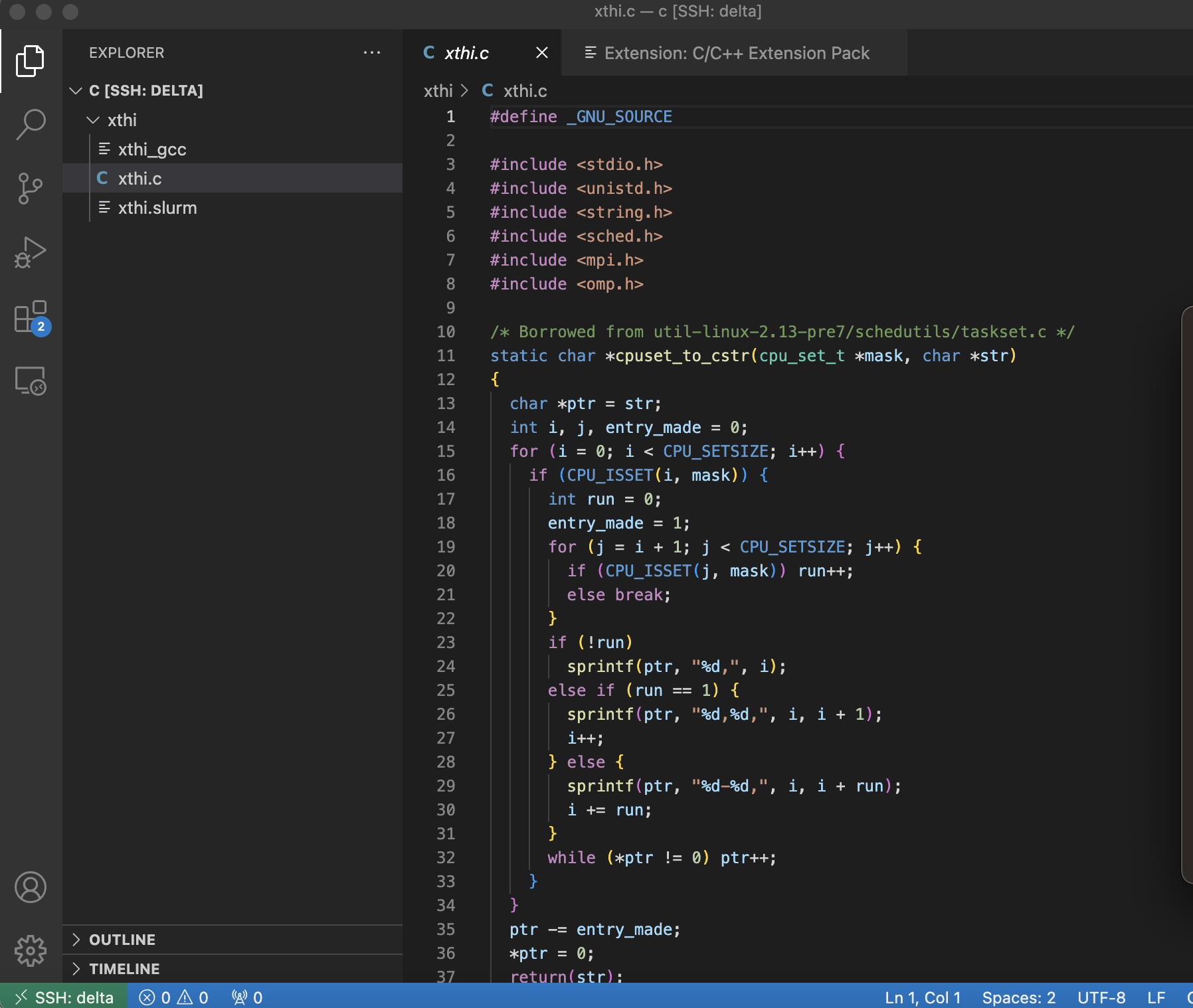Screen dimensions: 1193x1008
Task: Expand the OUTLINE section
Action: (x=122, y=940)
